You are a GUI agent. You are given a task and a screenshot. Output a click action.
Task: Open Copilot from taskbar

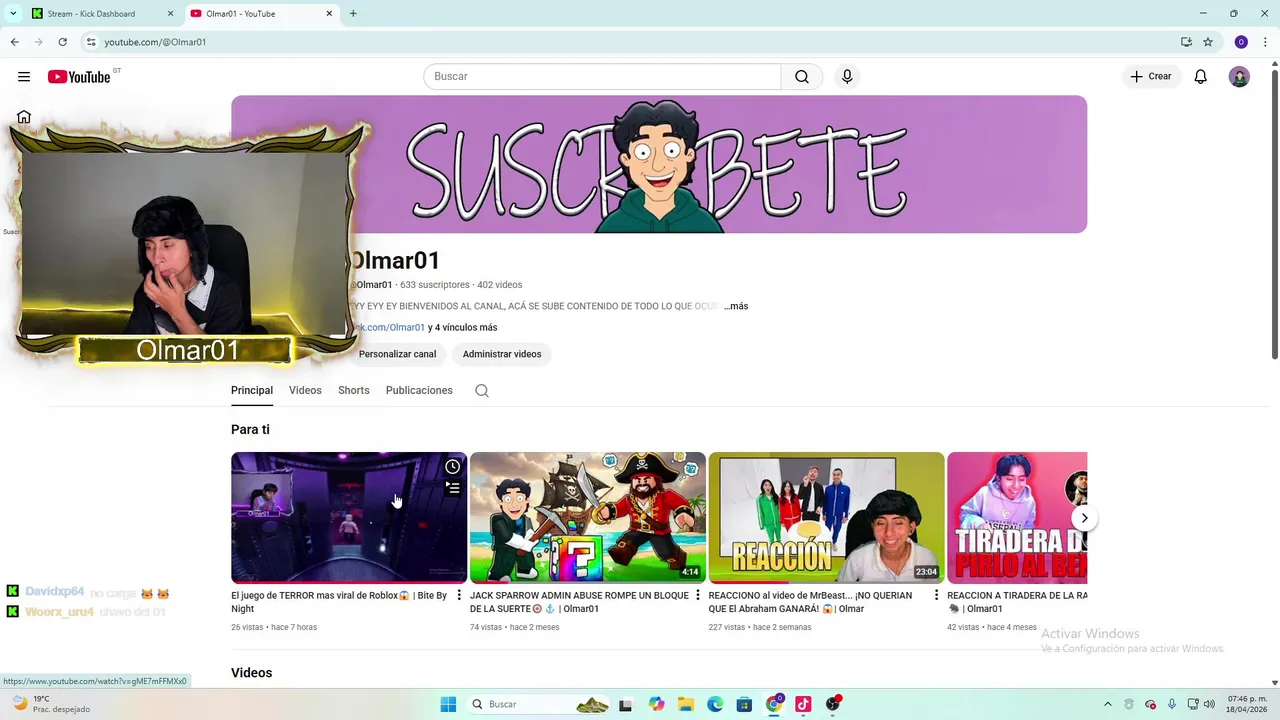pos(656,704)
